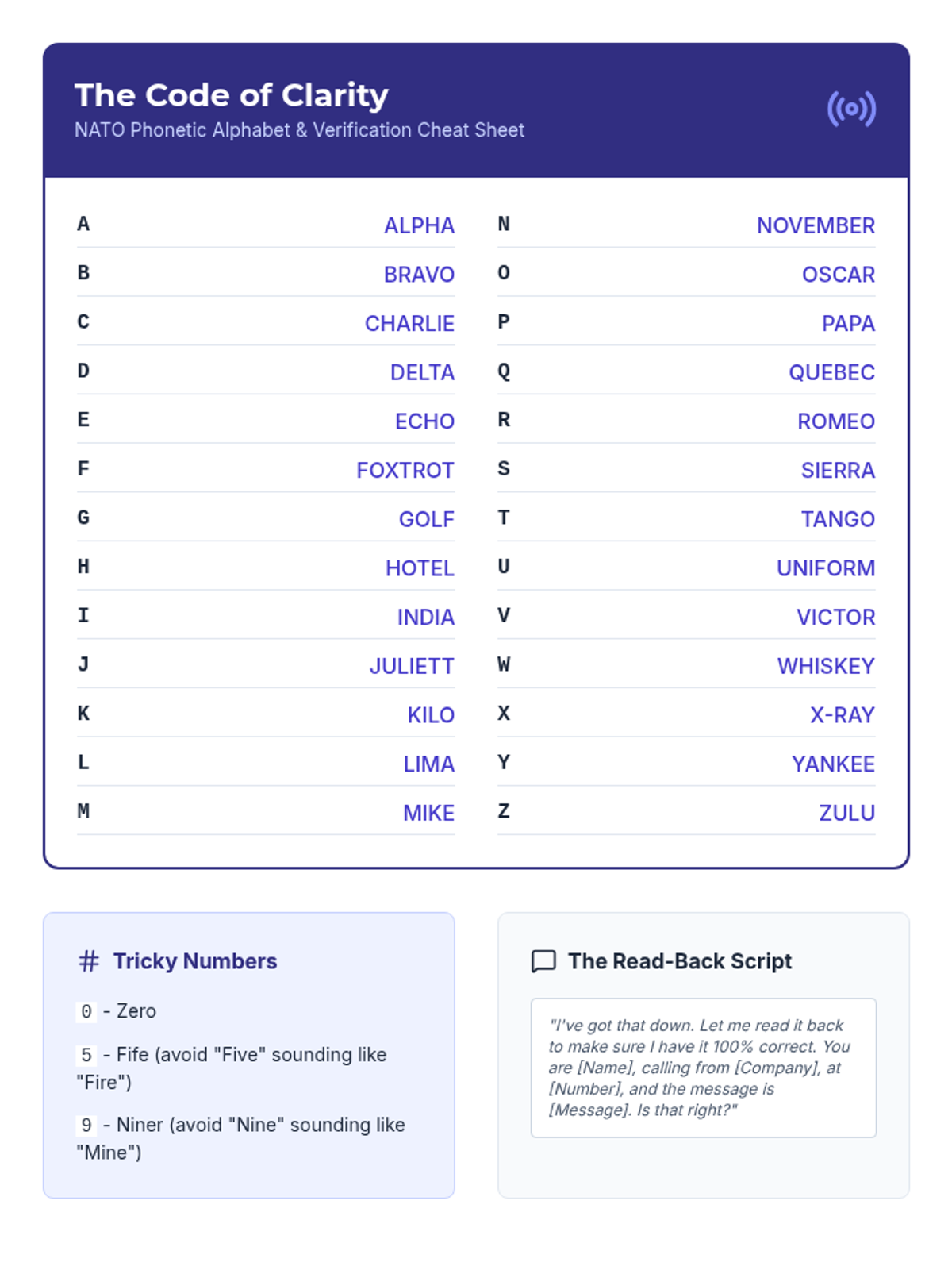Image resolution: width=952 pixels, height=1270 pixels.
Task: Click the ALPHA code word
Action: coord(419,226)
